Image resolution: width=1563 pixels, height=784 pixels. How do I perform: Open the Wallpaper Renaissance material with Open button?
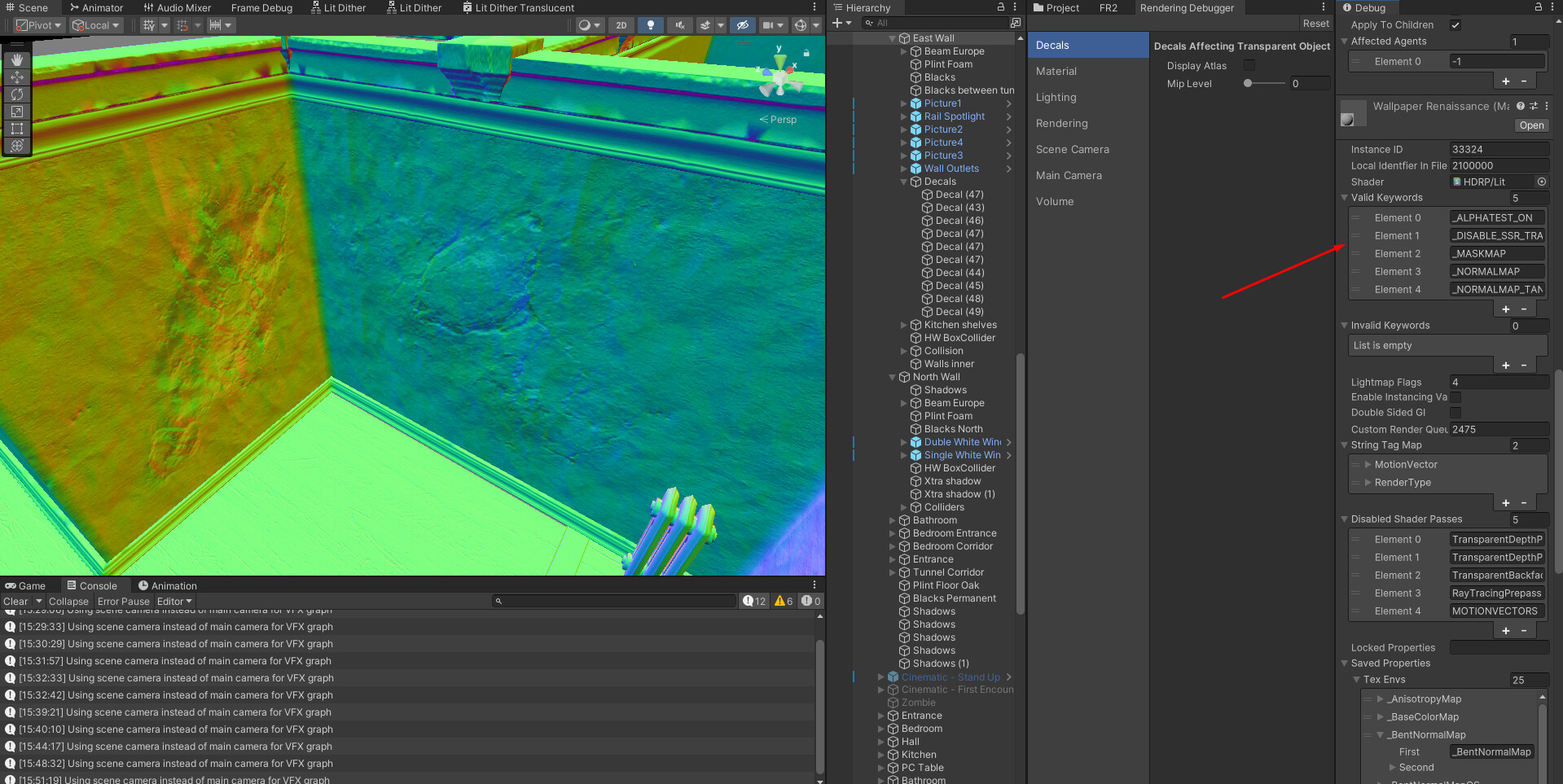(1530, 125)
